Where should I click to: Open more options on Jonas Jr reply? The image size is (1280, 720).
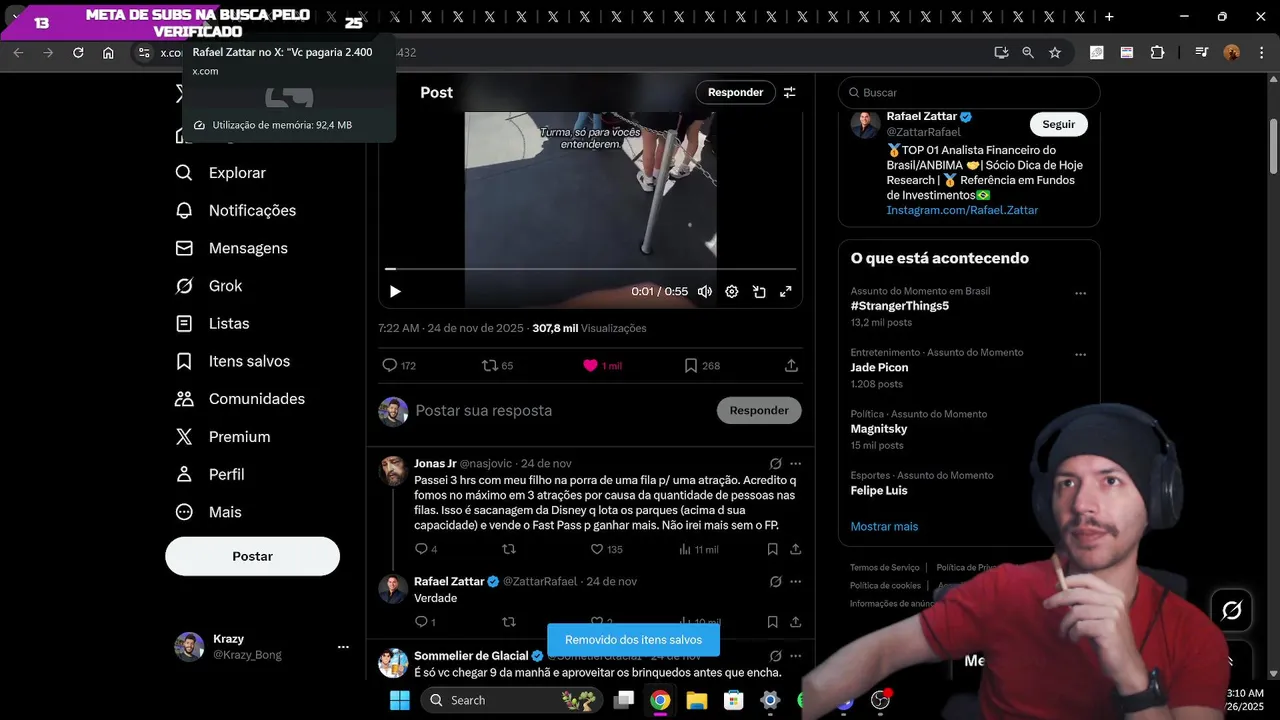point(796,464)
